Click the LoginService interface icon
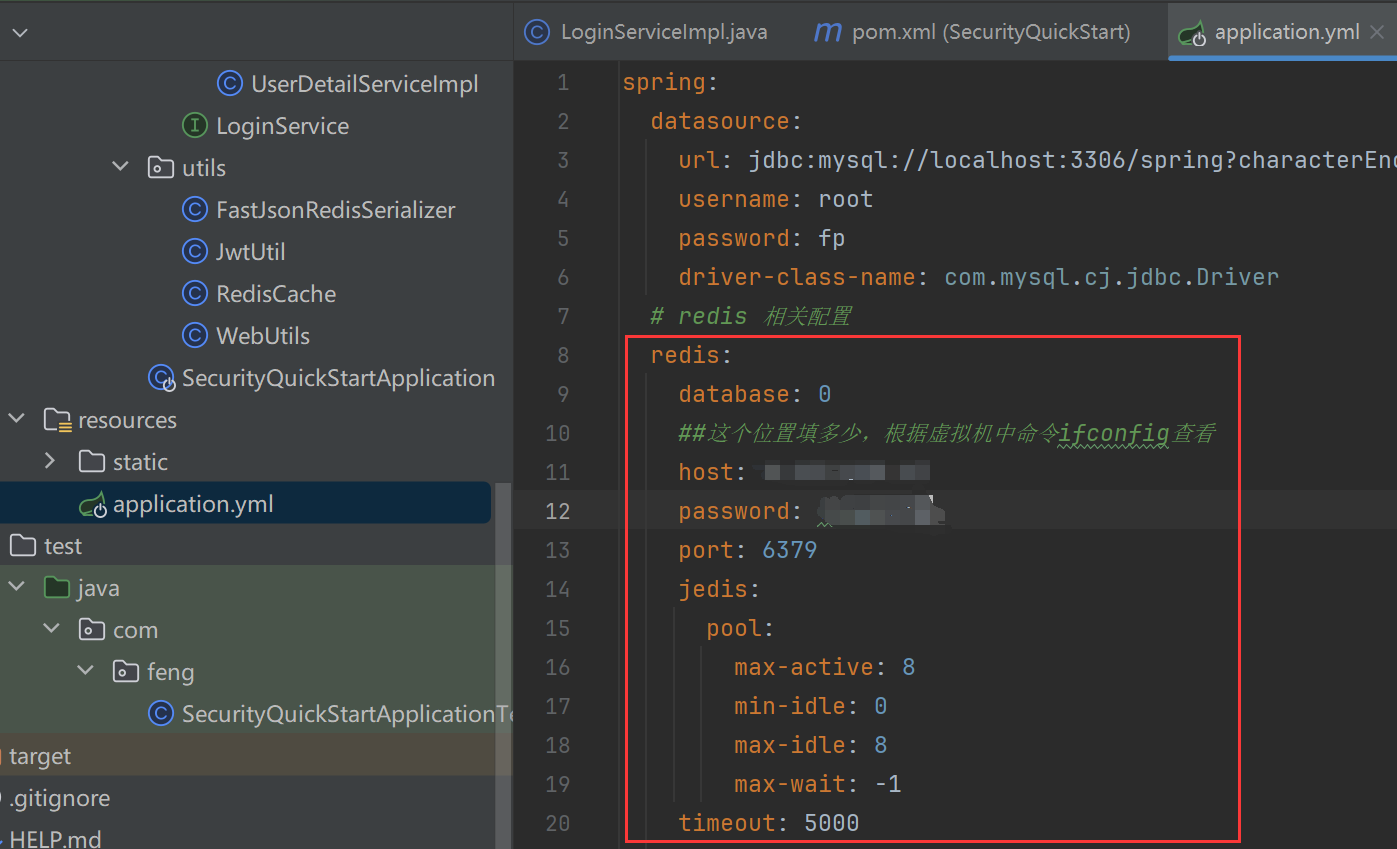This screenshot has width=1397, height=849. point(194,126)
